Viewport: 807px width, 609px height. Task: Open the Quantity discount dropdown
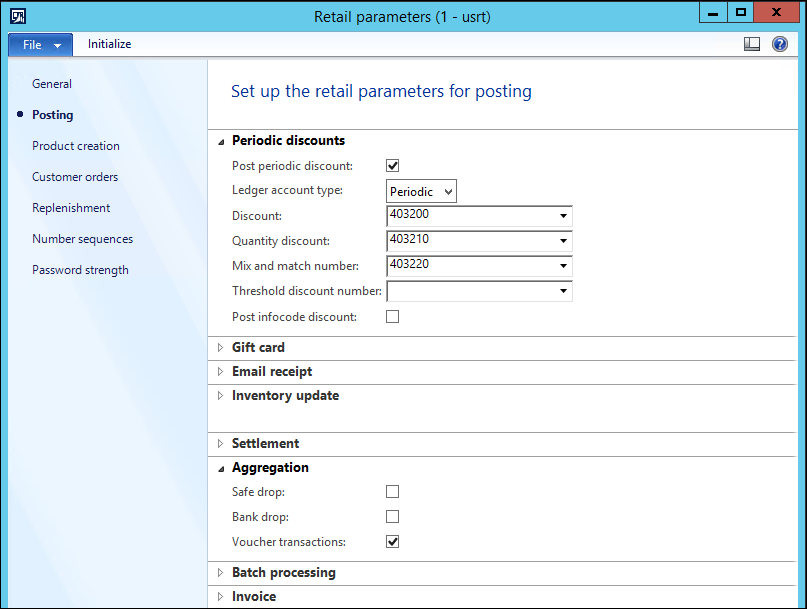tap(564, 241)
